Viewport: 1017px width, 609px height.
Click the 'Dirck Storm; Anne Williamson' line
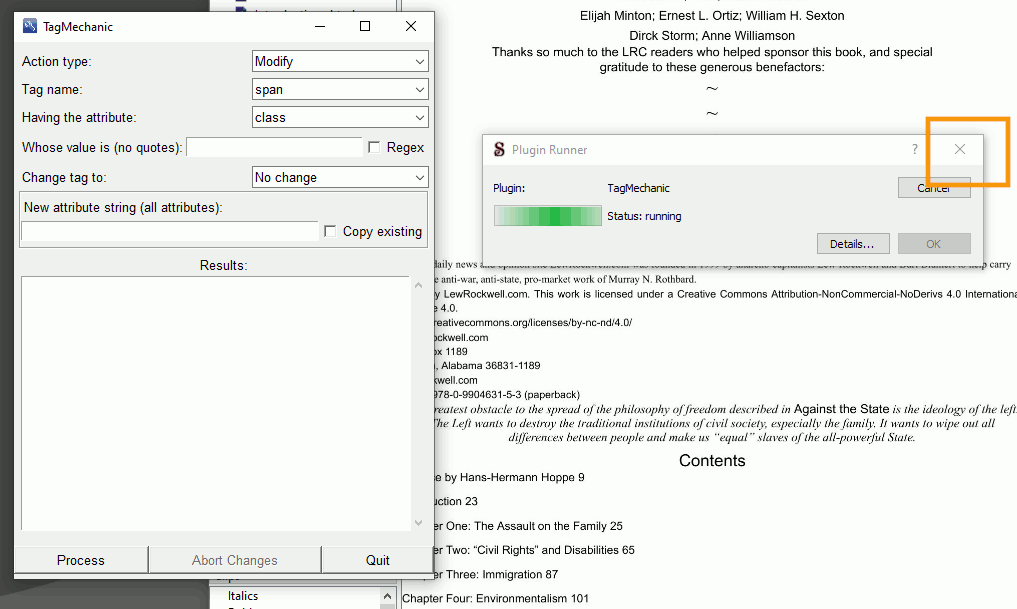pyautogui.click(x=712, y=36)
